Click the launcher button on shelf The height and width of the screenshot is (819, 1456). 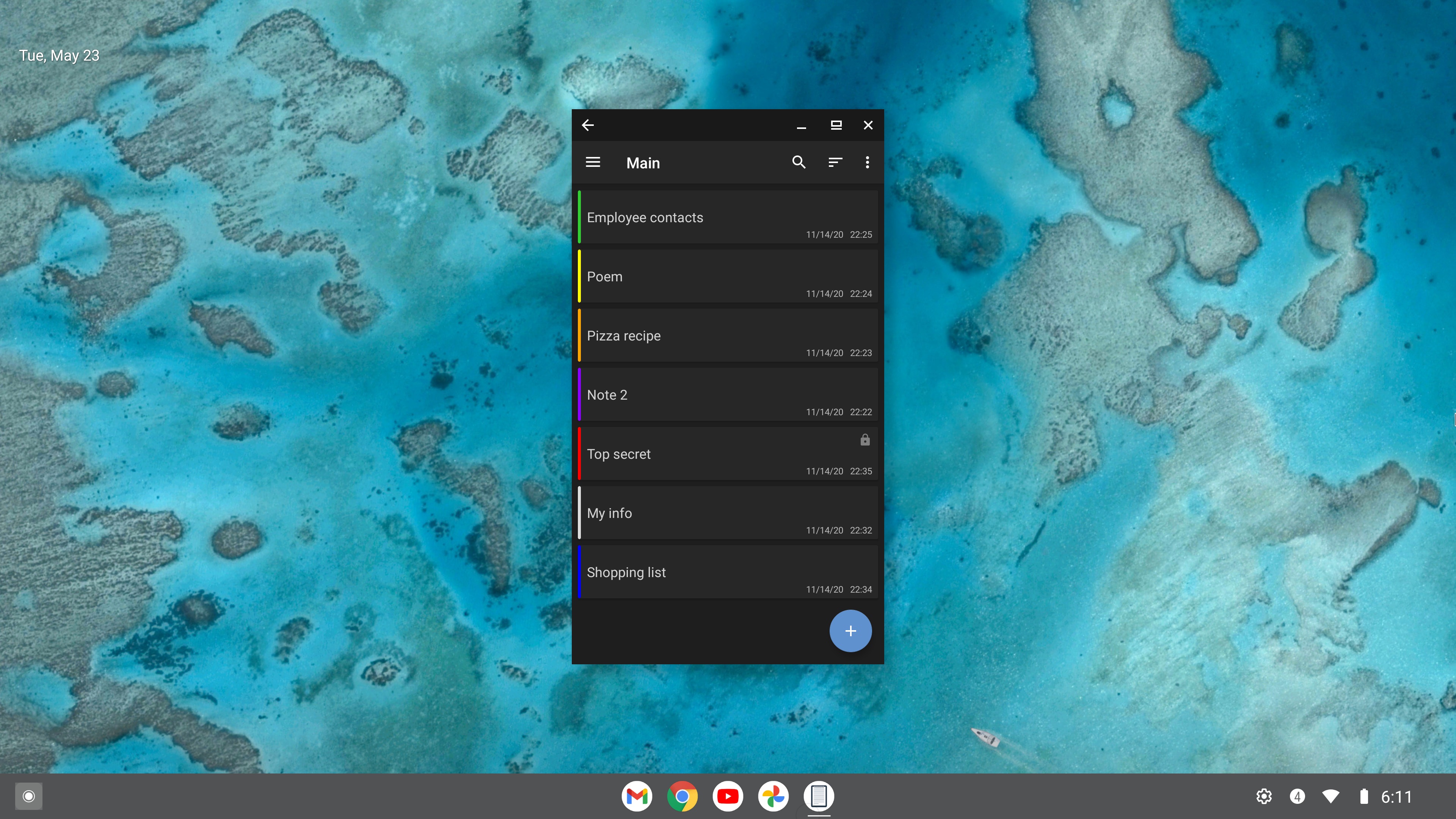(x=29, y=796)
